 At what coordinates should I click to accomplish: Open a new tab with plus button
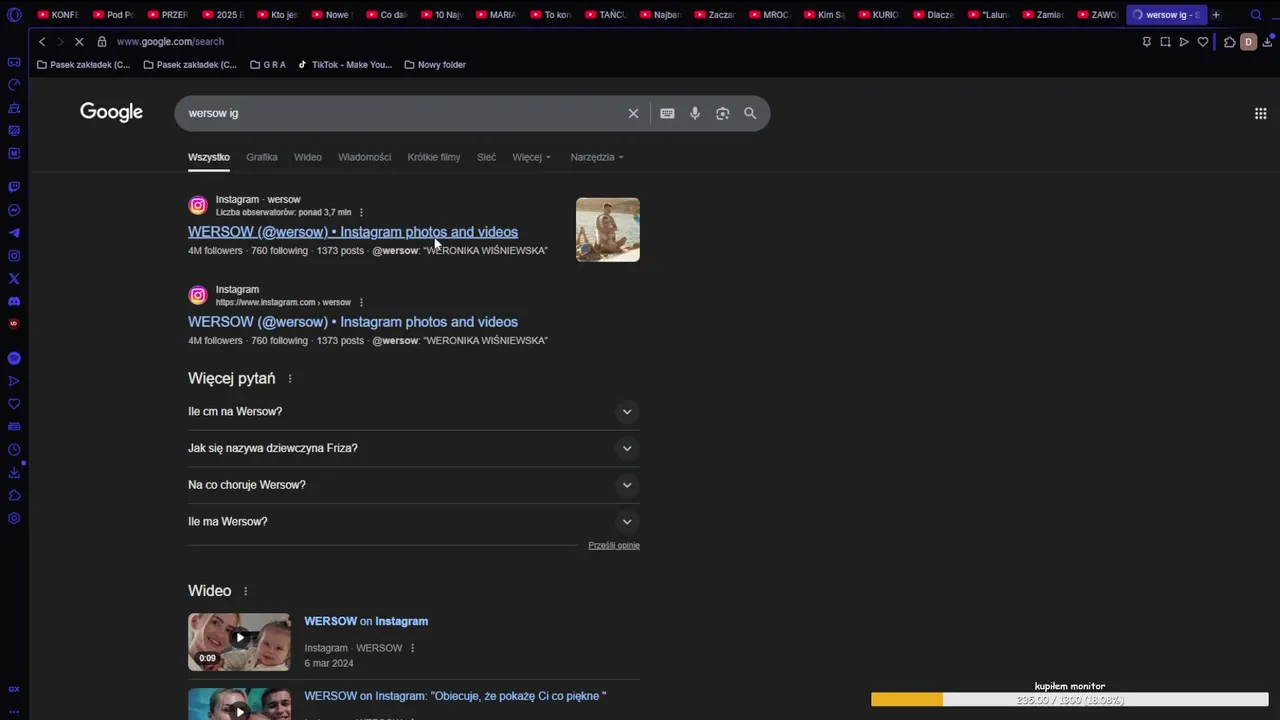coord(1216,15)
